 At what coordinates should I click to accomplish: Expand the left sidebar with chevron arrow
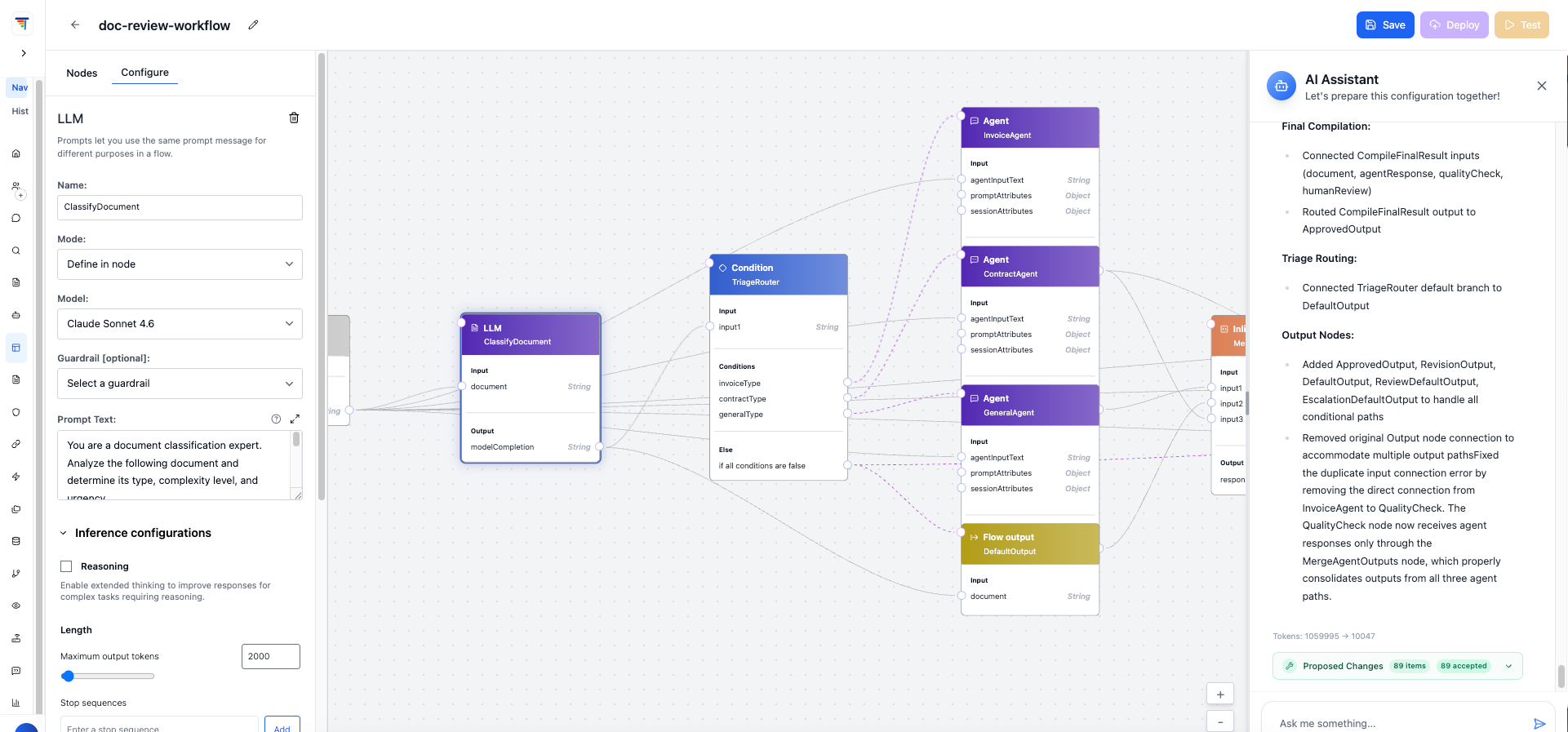[24, 53]
